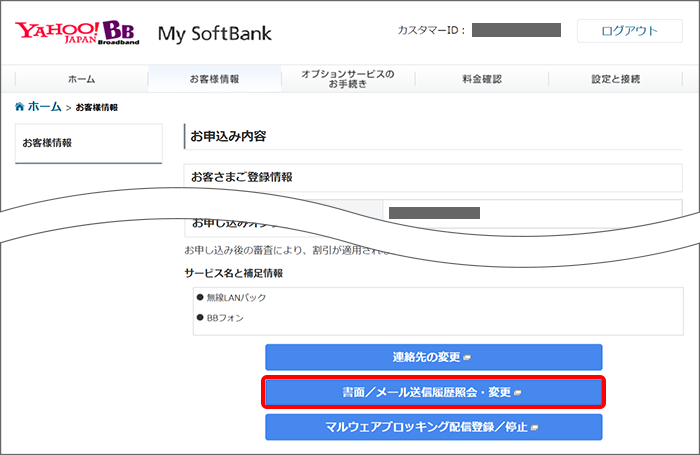The width and height of the screenshot is (700, 455).
Task: Click the 無線LANパック list item
Action: click(236, 298)
